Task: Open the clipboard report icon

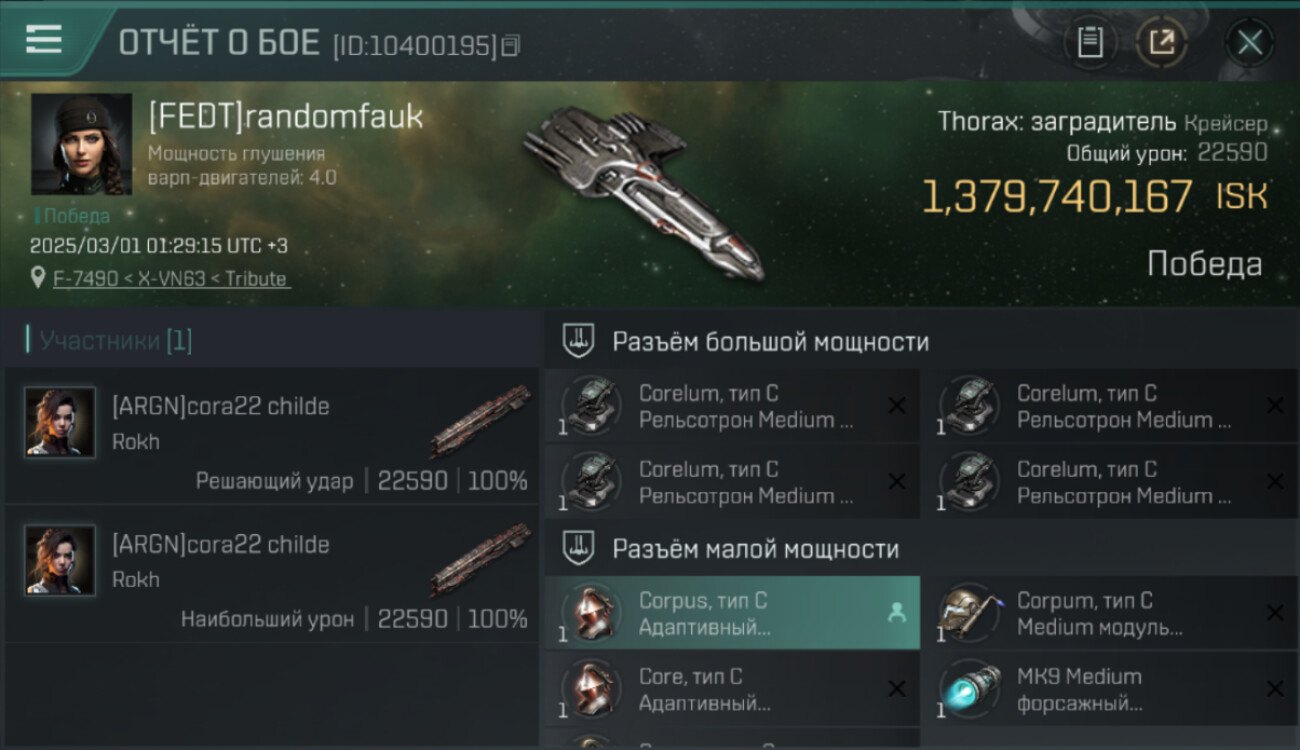Action: (1090, 42)
